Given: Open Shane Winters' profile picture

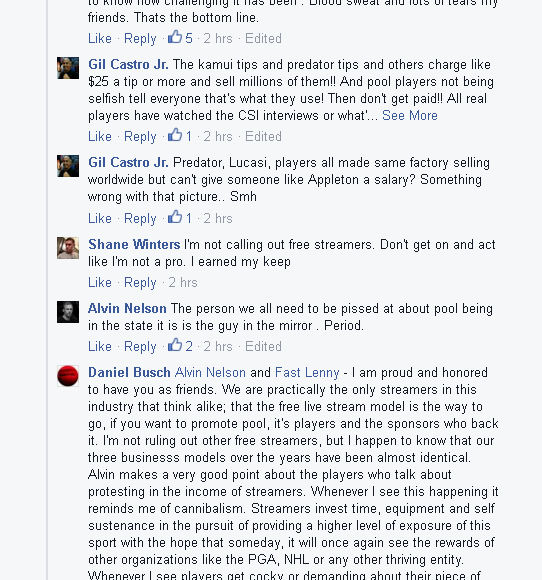Looking at the screenshot, I should [x=68, y=248].
